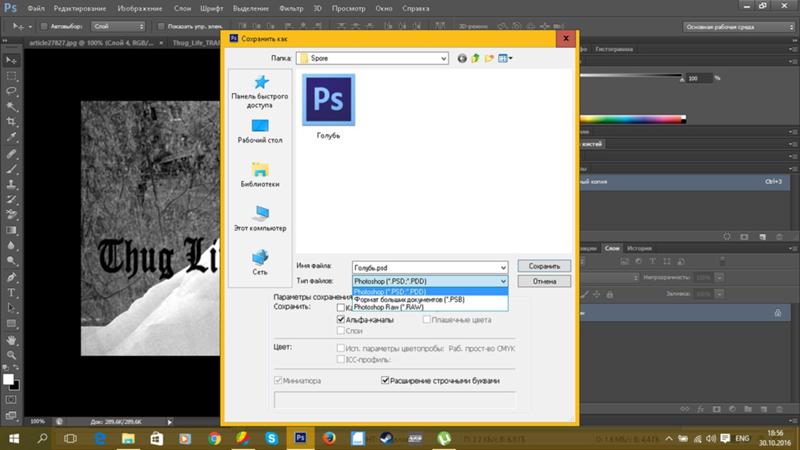
Task: Open the view menu dropdown in dialog
Action: [505, 58]
